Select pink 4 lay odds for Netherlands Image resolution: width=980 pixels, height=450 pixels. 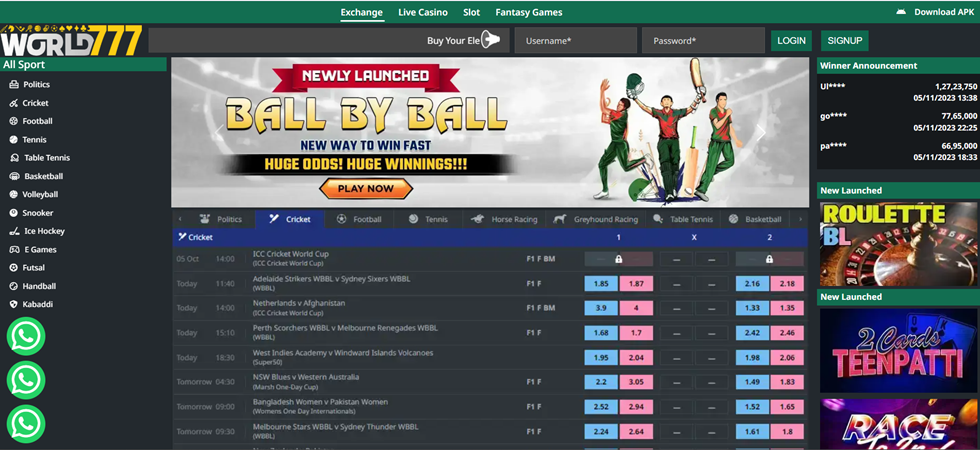pyautogui.click(x=636, y=308)
